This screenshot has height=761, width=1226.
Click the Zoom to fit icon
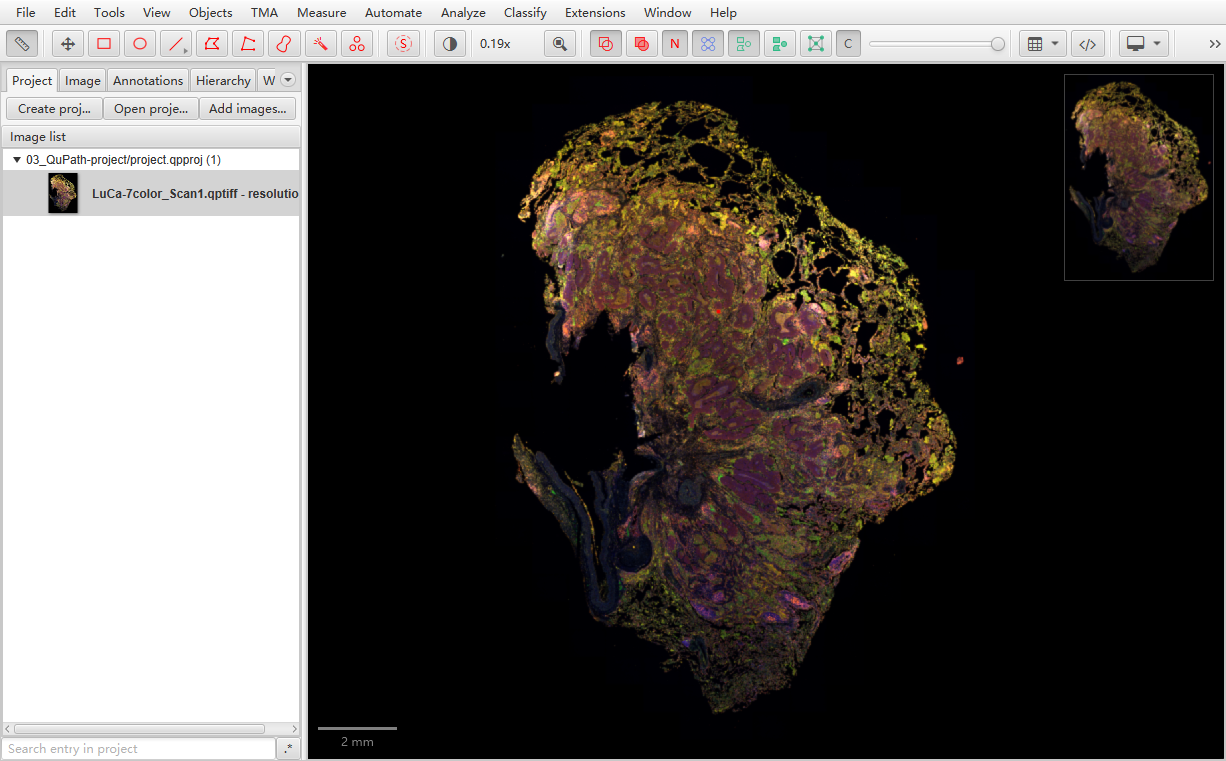560,44
